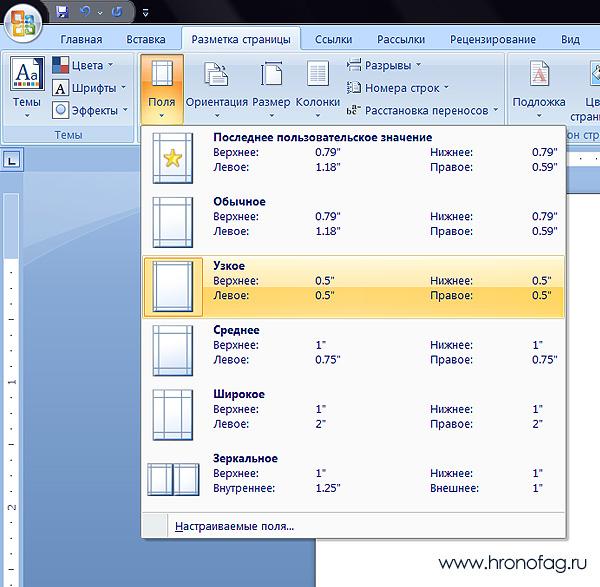Image resolution: width=600 pixels, height=587 pixels.
Task: Click the Undo arrow icon
Action: pyautogui.click(x=86, y=13)
